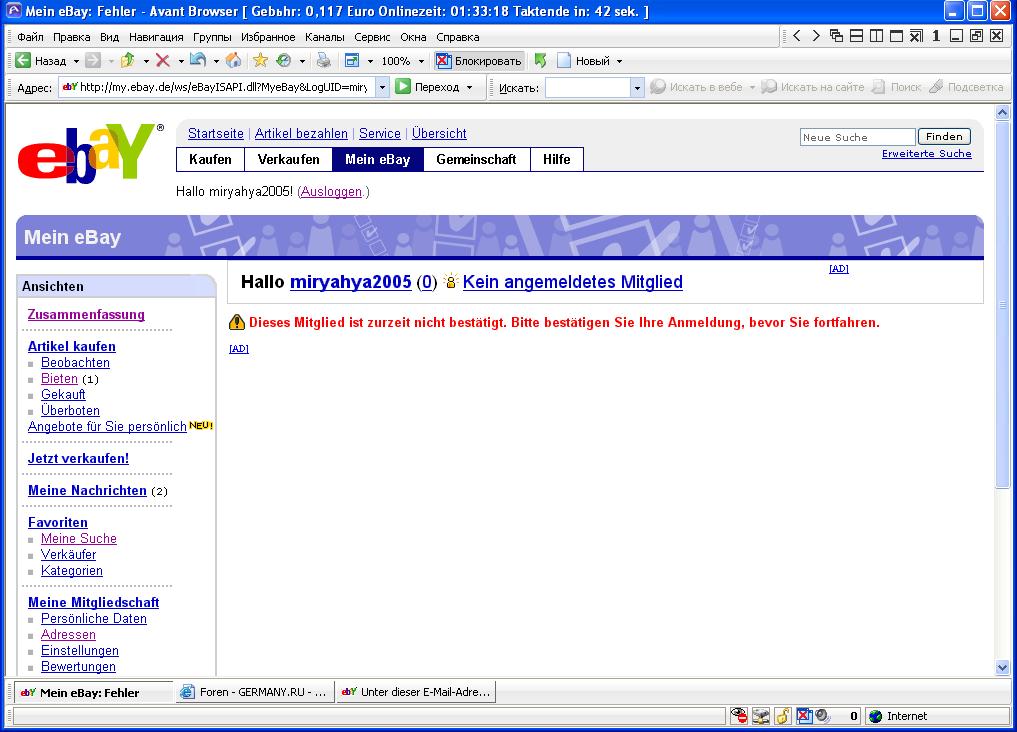Expand the zoom 100% dropdown
Screen dimensions: 1017x732
click(421, 61)
